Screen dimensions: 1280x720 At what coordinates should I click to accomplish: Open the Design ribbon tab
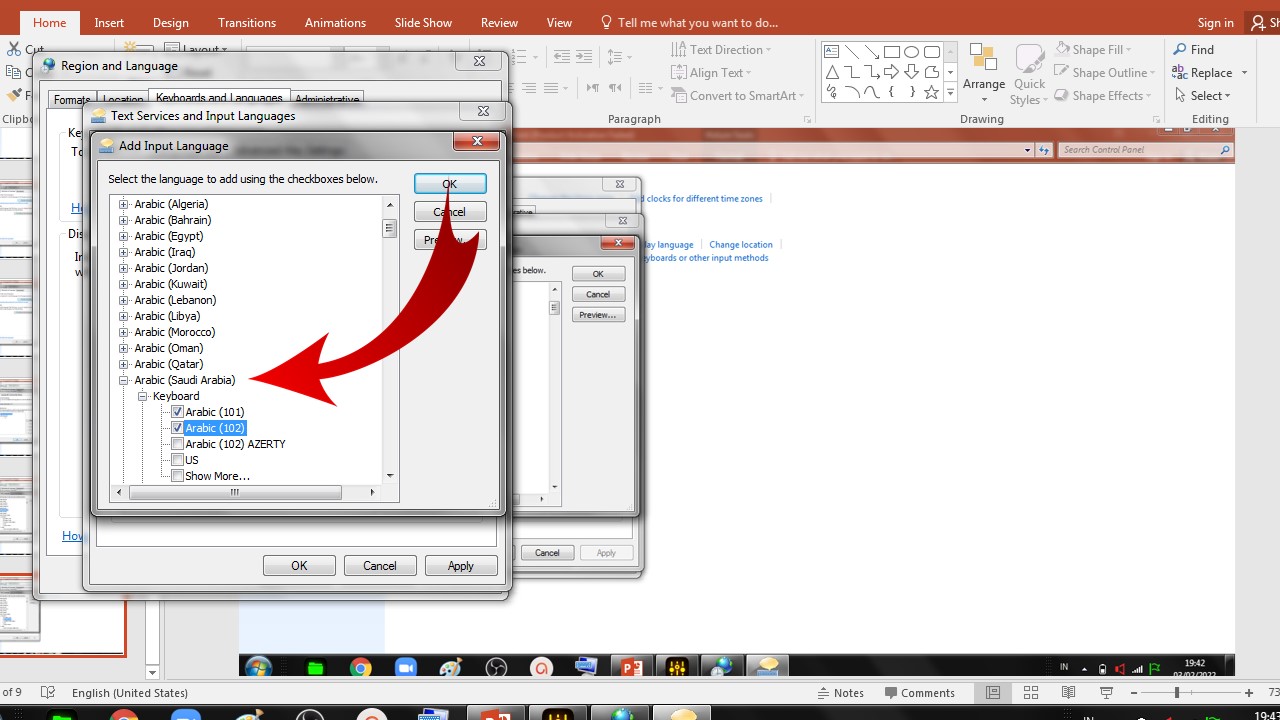point(171,22)
